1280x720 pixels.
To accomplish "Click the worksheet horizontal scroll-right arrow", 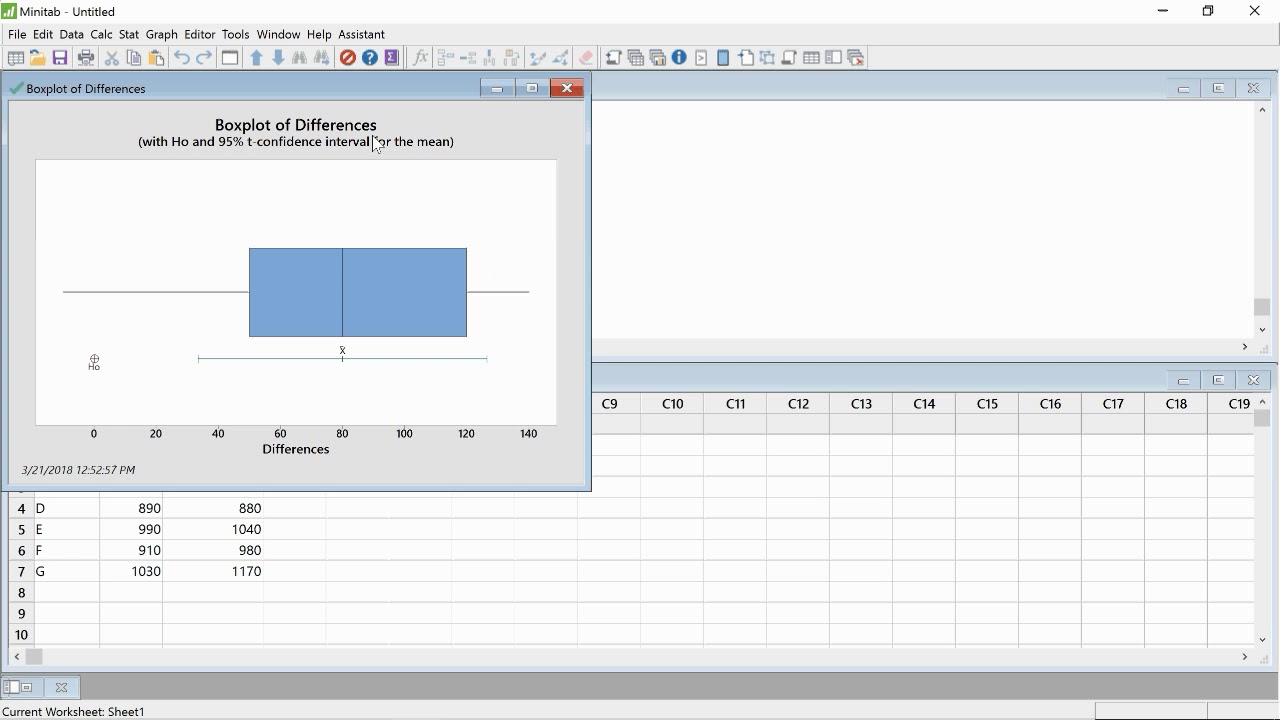I will click(1245, 657).
